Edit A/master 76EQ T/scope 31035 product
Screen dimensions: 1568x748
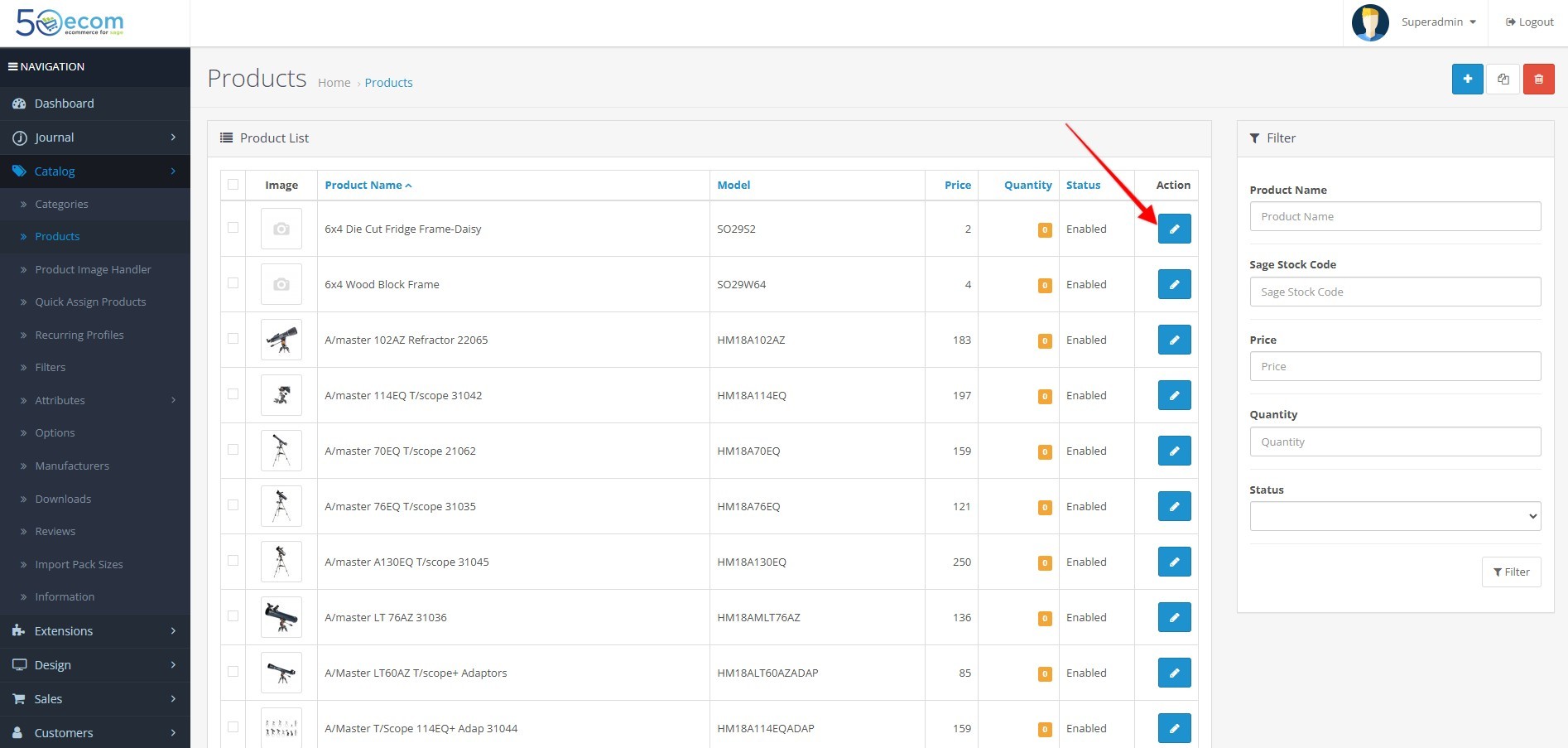[1174, 506]
